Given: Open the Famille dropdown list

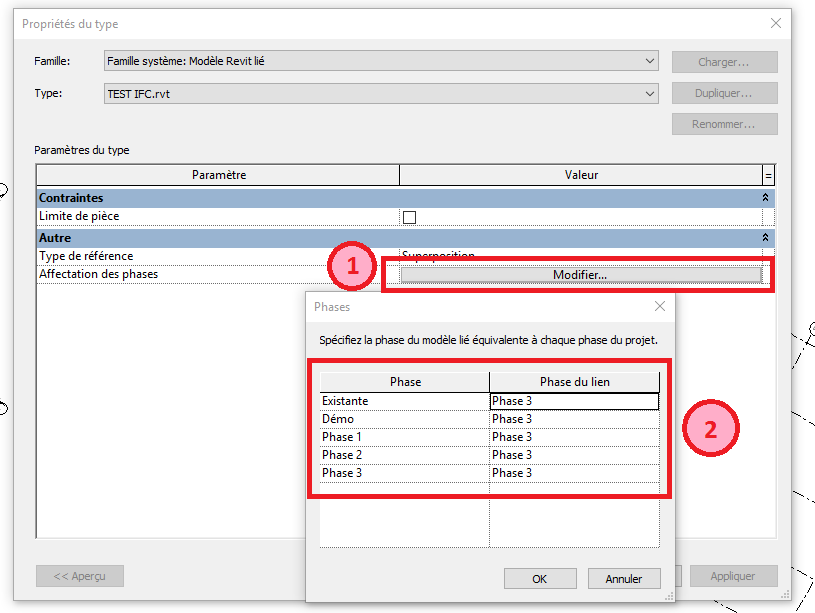Looking at the screenshot, I should pos(651,62).
